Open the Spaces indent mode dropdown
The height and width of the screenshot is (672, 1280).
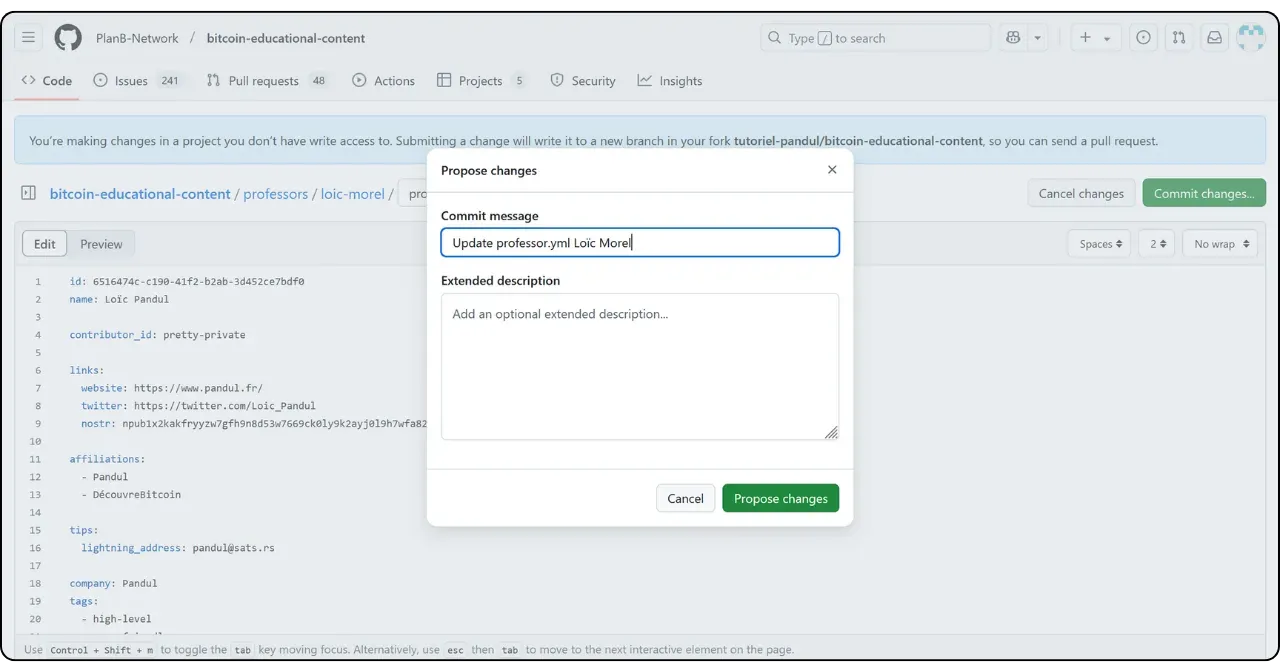[x=1099, y=244]
